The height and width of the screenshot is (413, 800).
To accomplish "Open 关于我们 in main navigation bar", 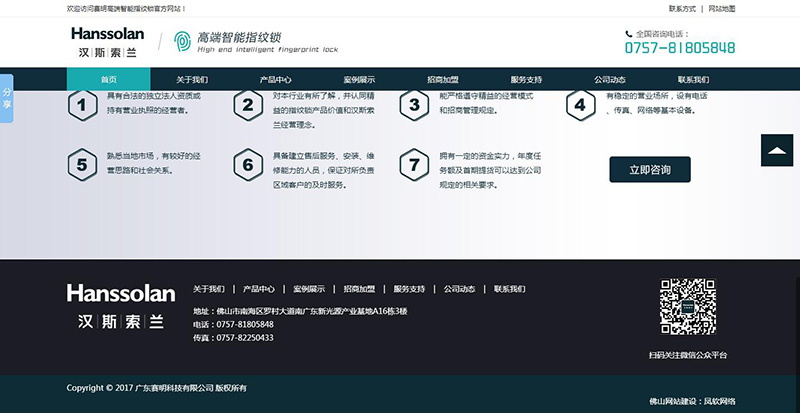I will point(192,80).
